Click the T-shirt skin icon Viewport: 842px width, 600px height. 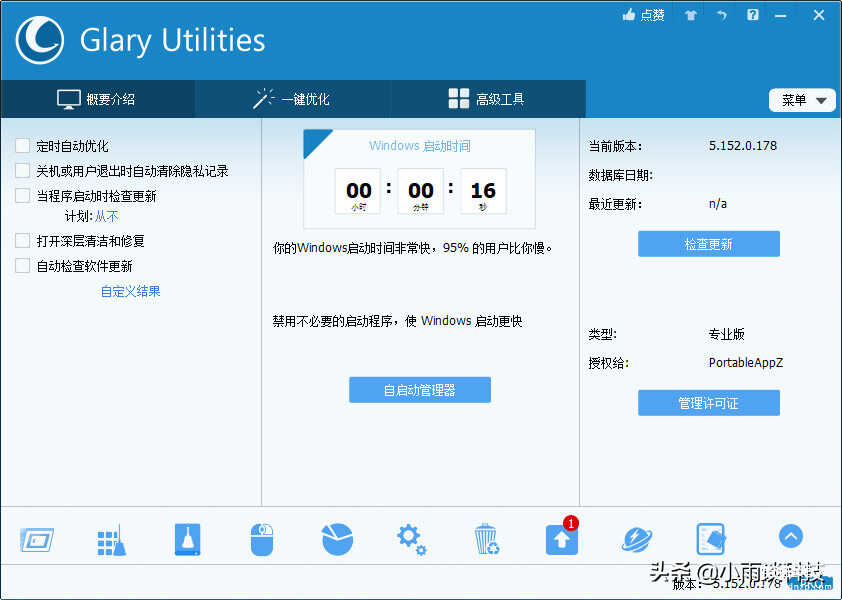click(690, 15)
